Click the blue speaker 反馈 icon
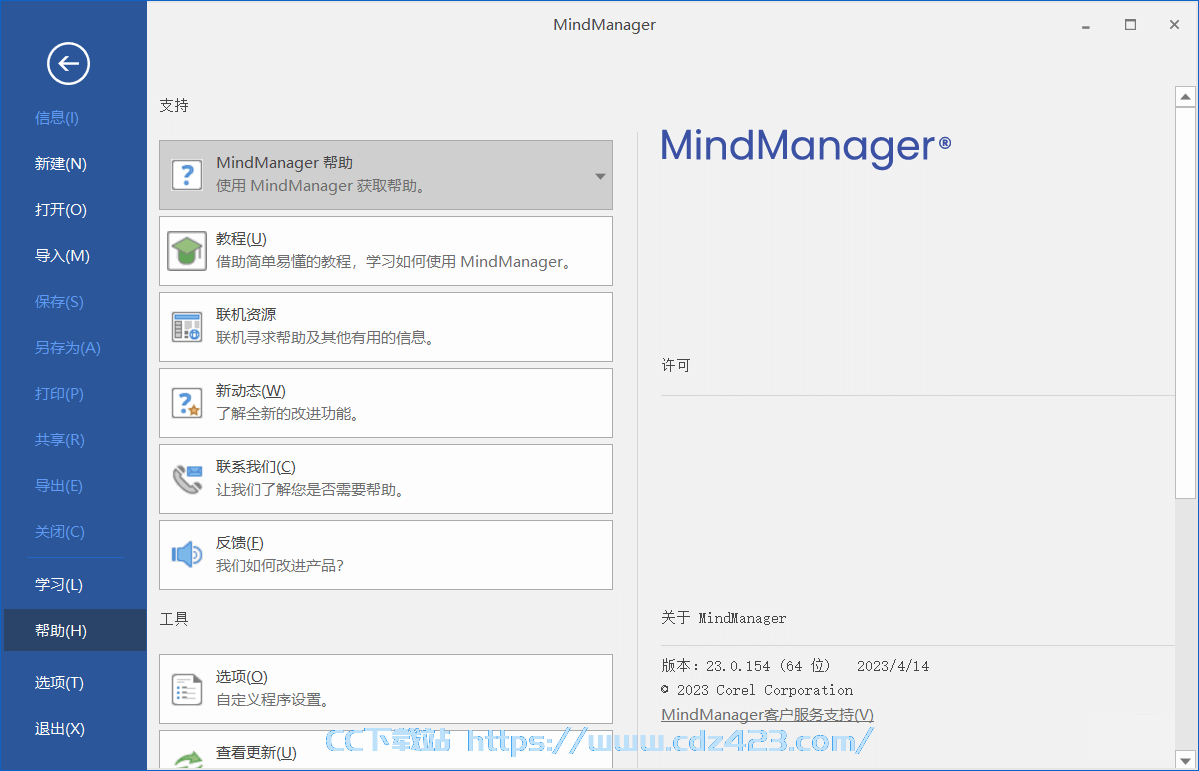 187,555
